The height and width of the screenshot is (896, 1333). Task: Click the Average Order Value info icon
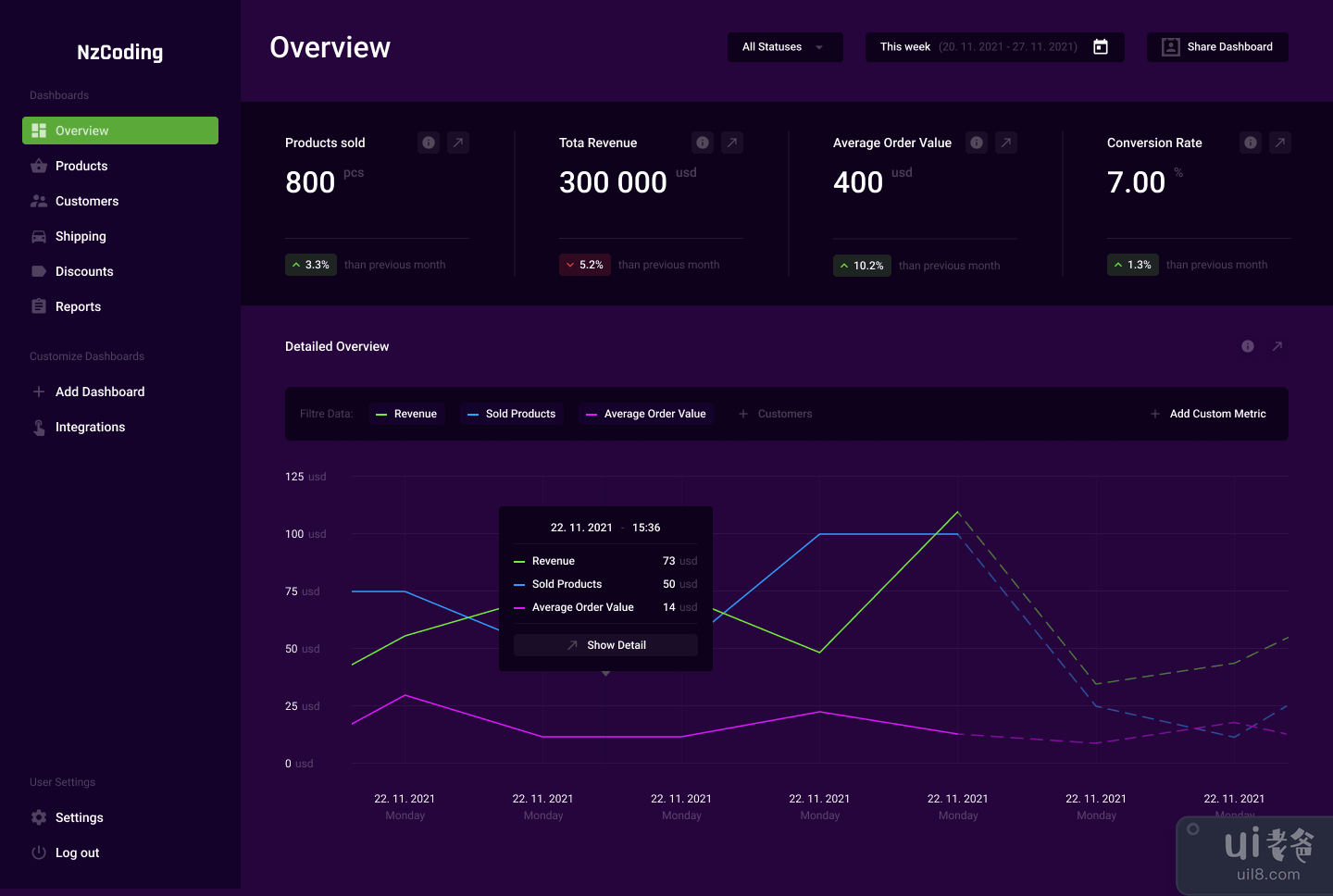click(977, 143)
